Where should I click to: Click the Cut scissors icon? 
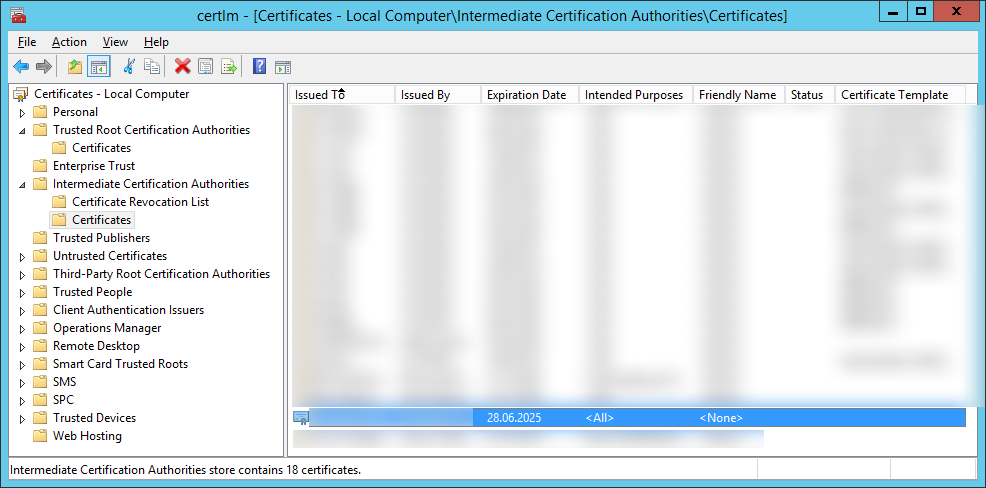128,67
